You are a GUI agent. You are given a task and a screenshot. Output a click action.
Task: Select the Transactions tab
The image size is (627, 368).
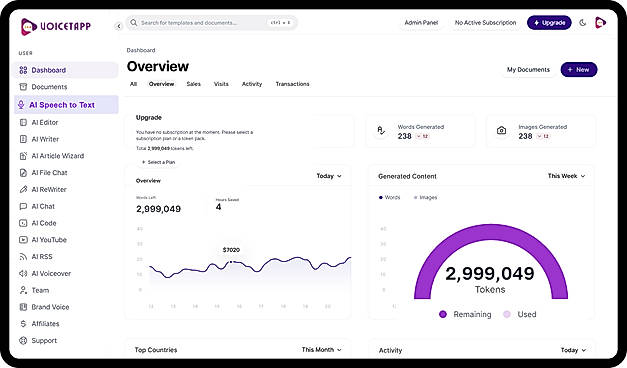pos(292,84)
